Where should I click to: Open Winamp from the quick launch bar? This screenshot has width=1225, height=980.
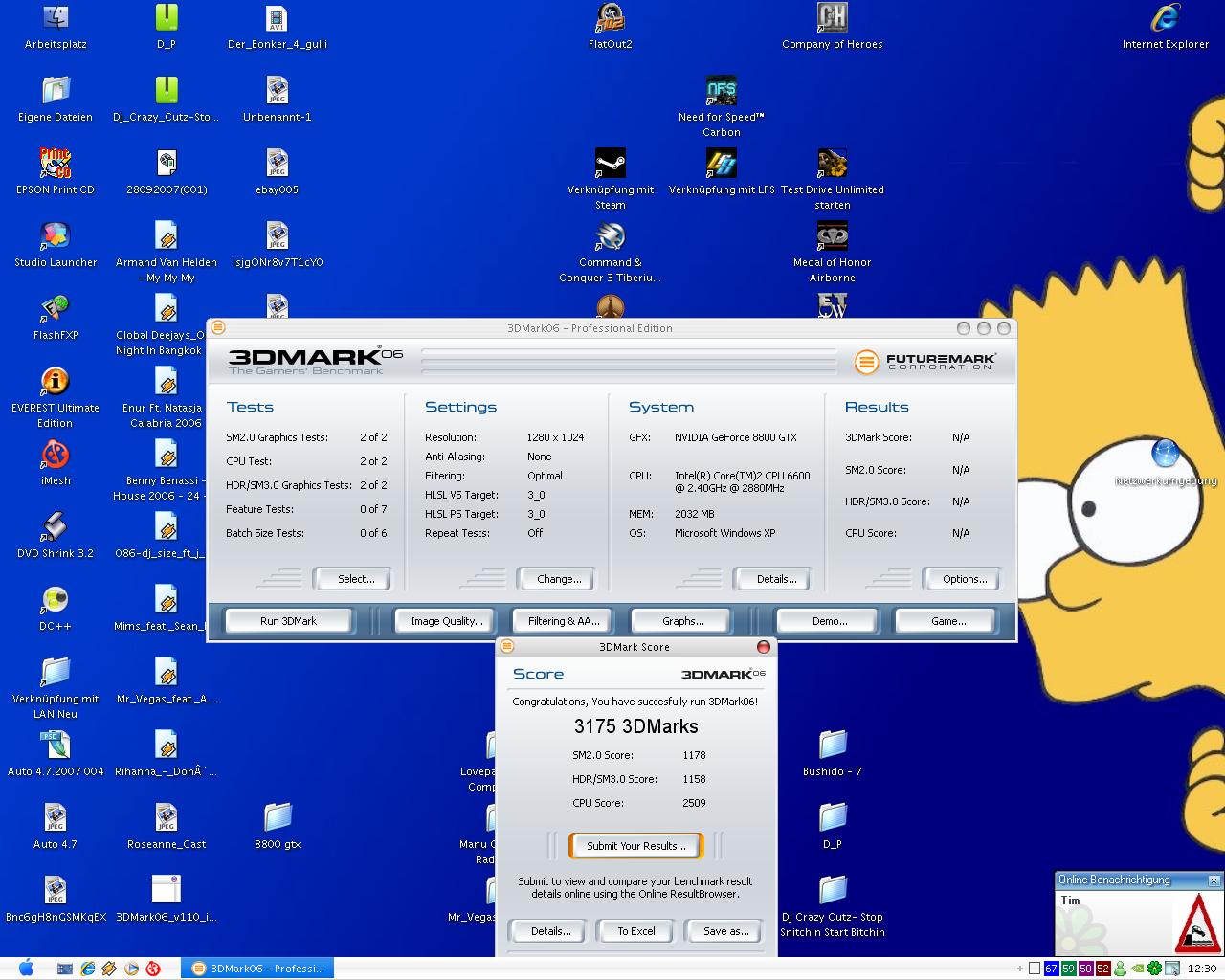click(x=109, y=969)
